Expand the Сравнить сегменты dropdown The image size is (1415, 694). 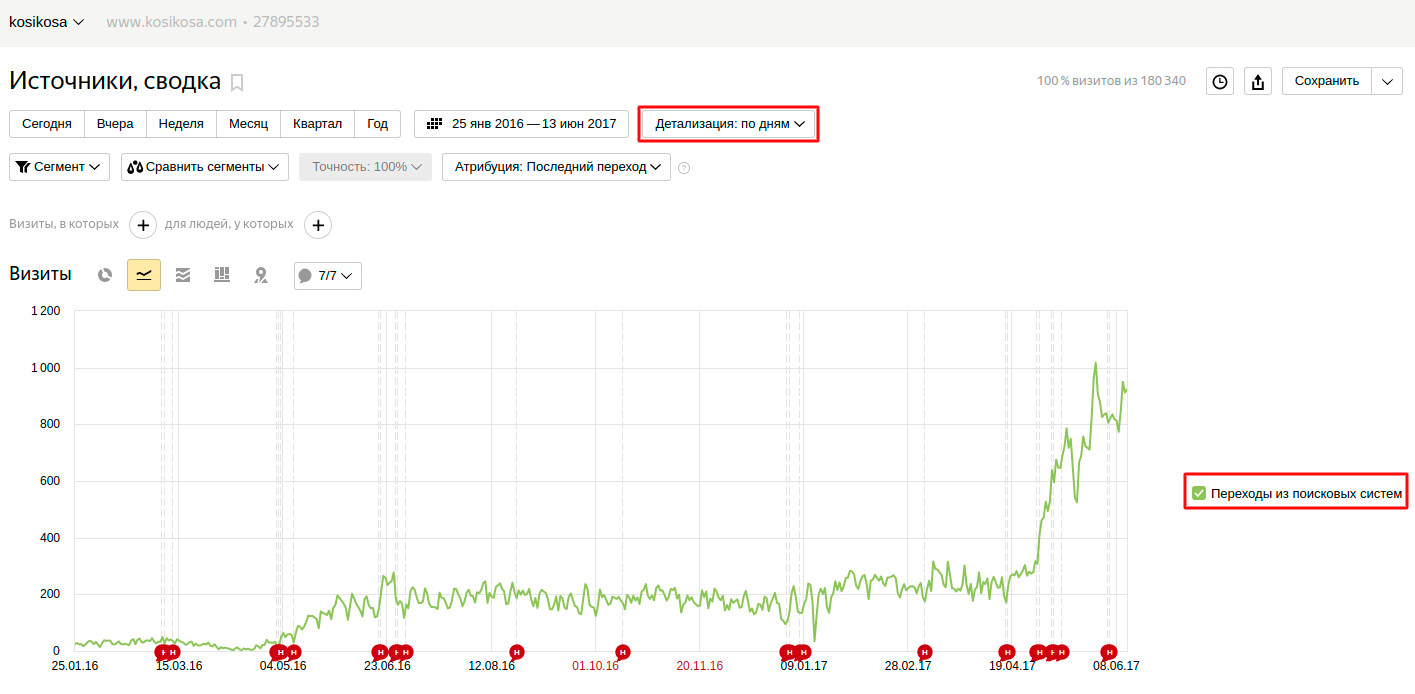pyautogui.click(x=205, y=167)
